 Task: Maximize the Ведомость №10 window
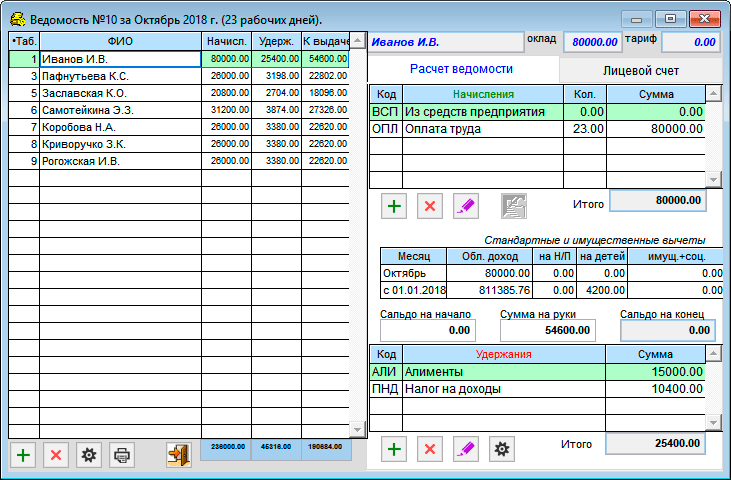[670, 19]
